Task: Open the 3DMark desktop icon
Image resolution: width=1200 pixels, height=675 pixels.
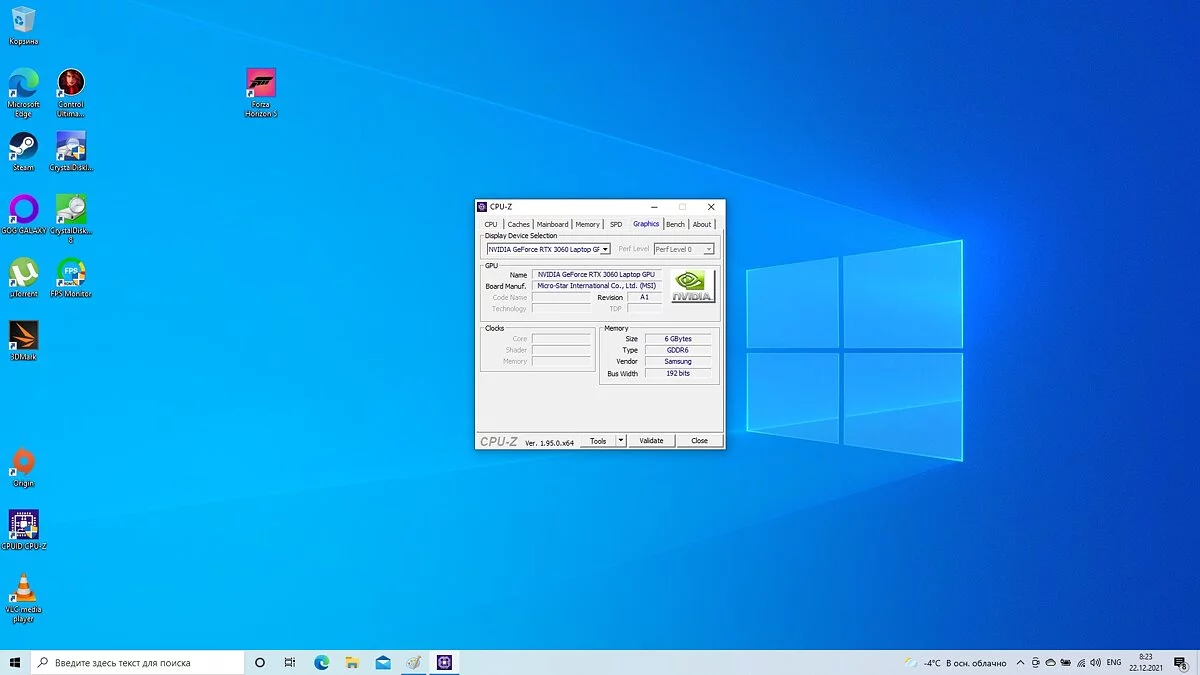Action: point(23,336)
